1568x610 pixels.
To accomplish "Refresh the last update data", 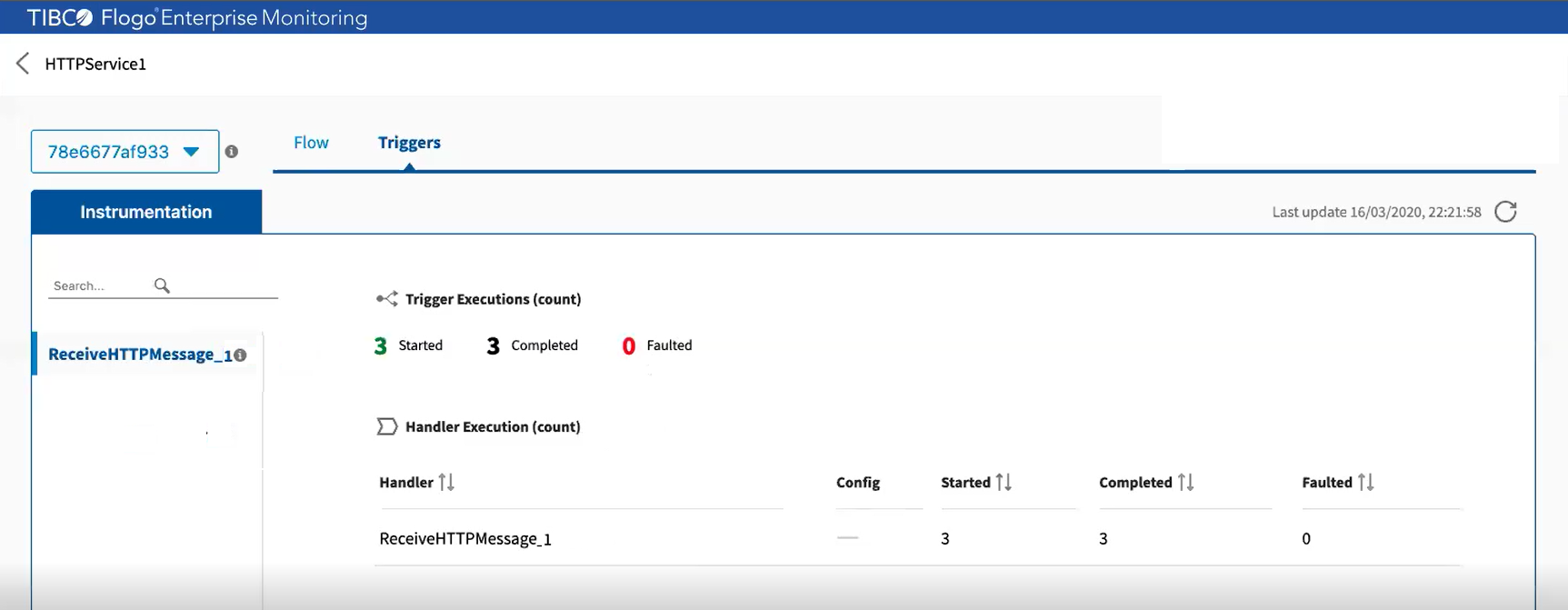I will click(1505, 212).
